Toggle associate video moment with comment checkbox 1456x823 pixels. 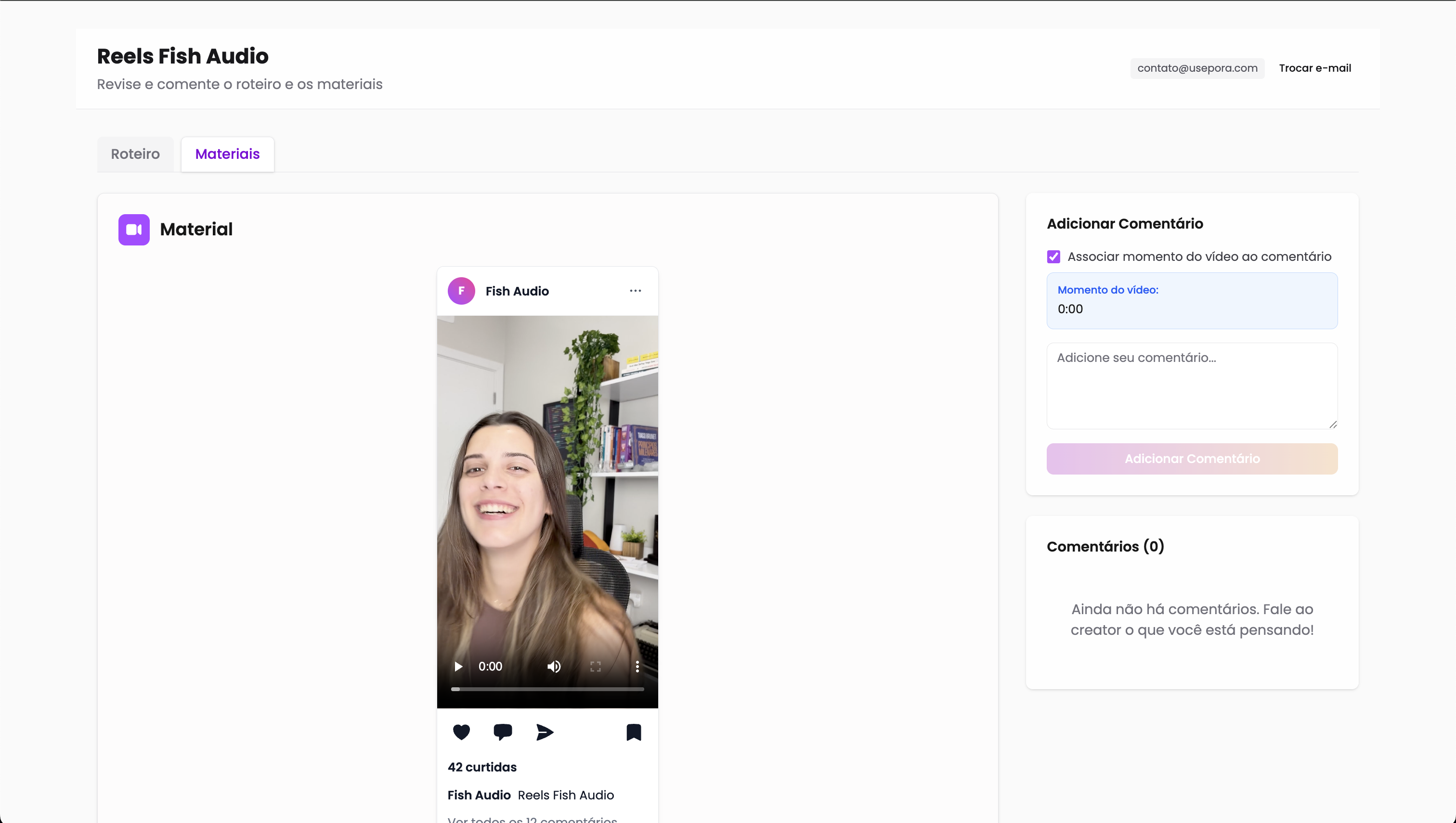[x=1053, y=257]
